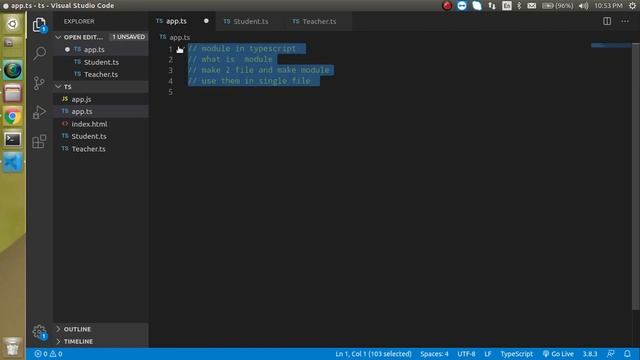Click the Go Live server button
Screen dimensions: 640x360
tap(558, 354)
